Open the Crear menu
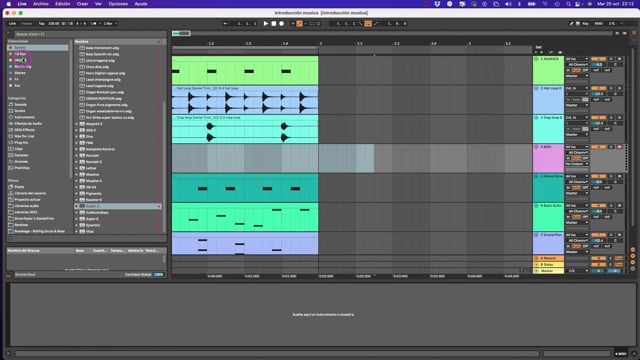The image size is (640, 360). click(x=82, y=4)
